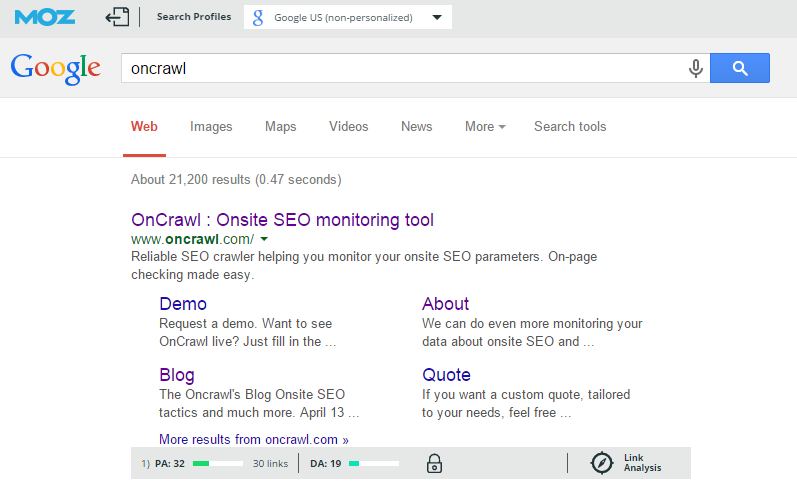Switch to the Videos tab
The image size is (797, 495).
coord(348,126)
